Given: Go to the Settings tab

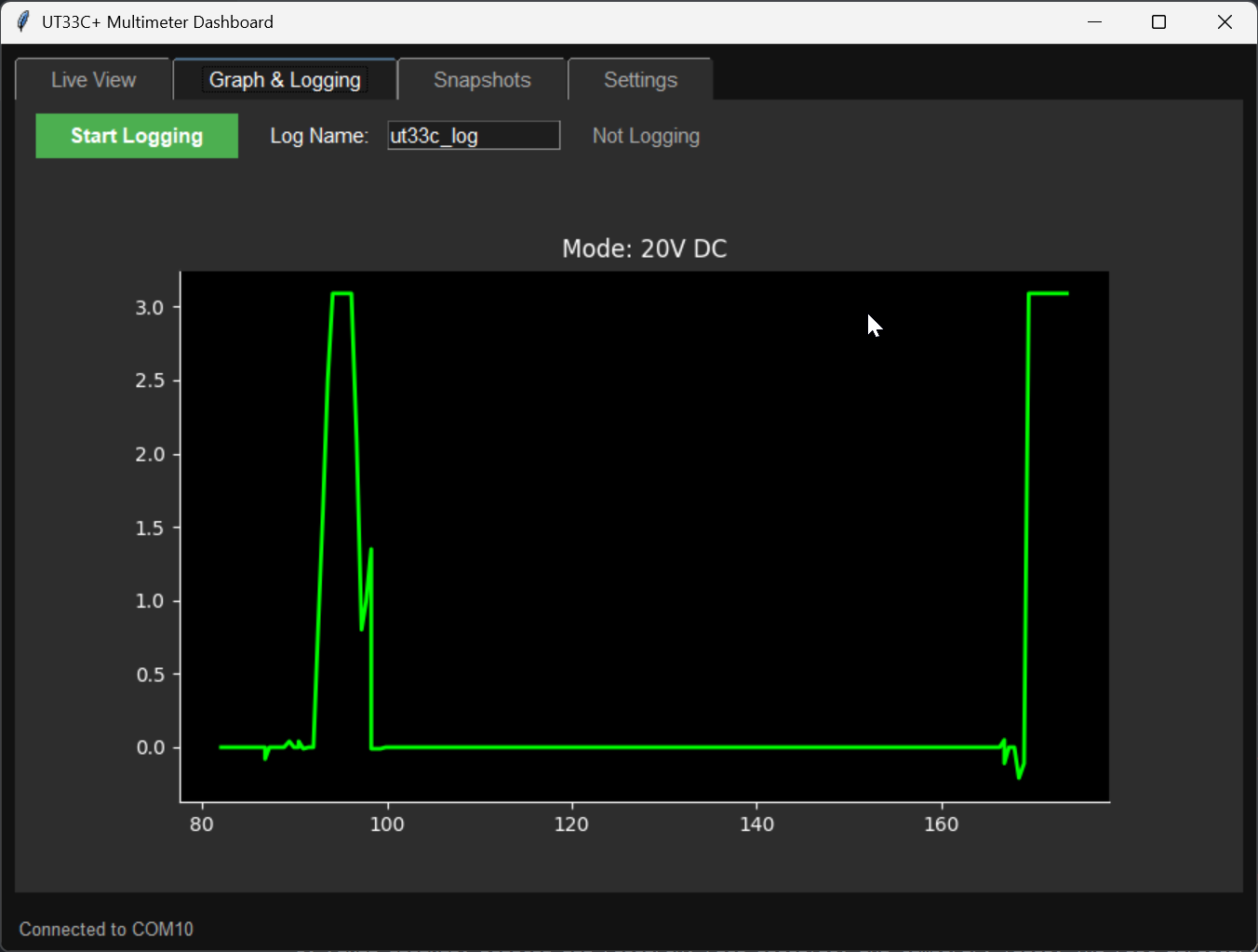Looking at the screenshot, I should pos(640,80).
